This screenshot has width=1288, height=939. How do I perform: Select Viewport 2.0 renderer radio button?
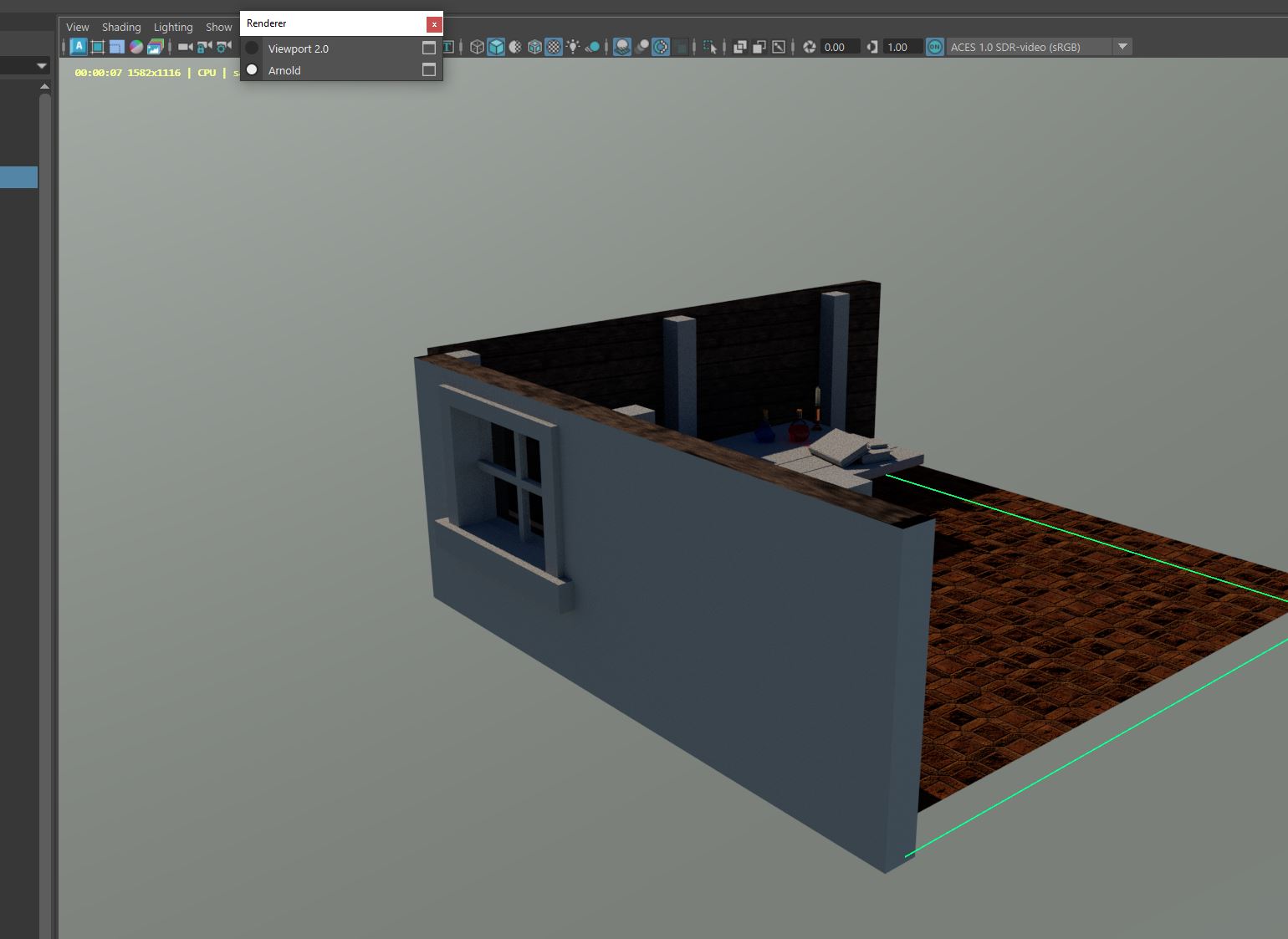click(252, 48)
